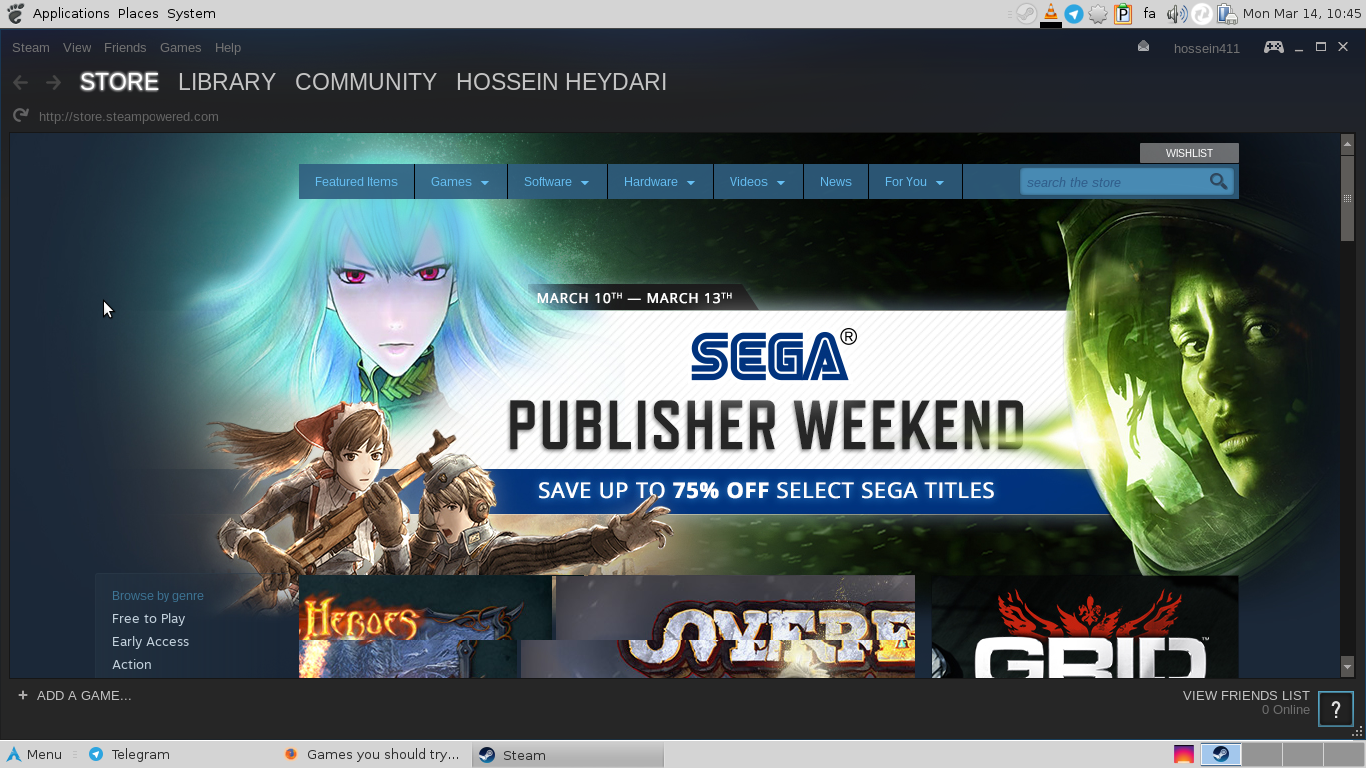Image resolution: width=1366 pixels, height=768 pixels.
Task: Switch to the 'Games you should try' Firefox window
Action: [x=373, y=754]
